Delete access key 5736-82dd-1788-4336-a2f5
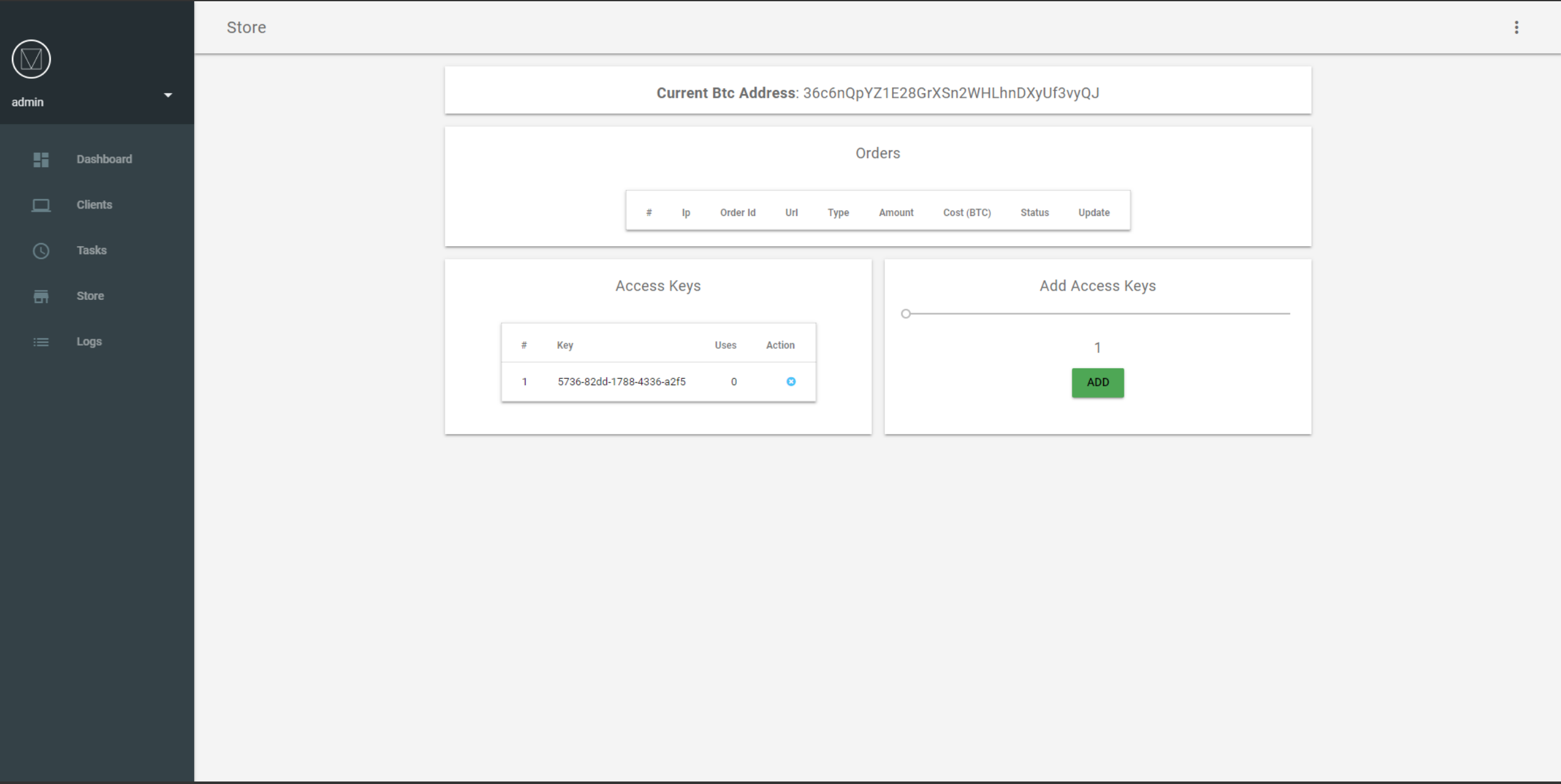 (x=791, y=381)
